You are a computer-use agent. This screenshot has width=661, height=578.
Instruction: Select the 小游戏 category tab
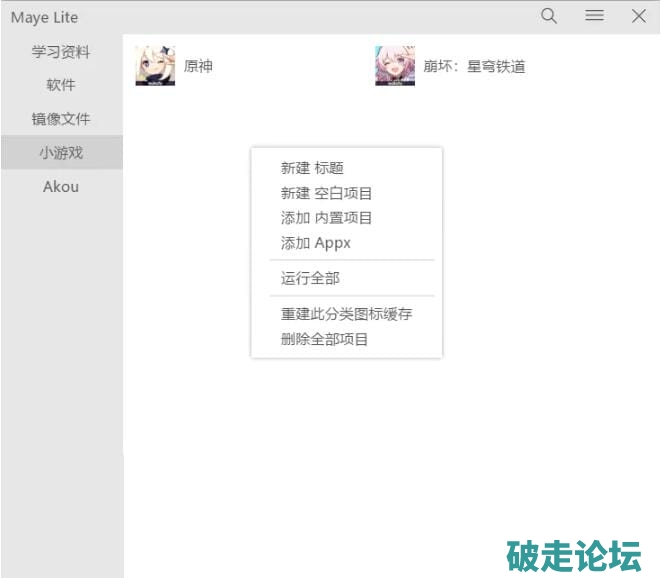61,153
